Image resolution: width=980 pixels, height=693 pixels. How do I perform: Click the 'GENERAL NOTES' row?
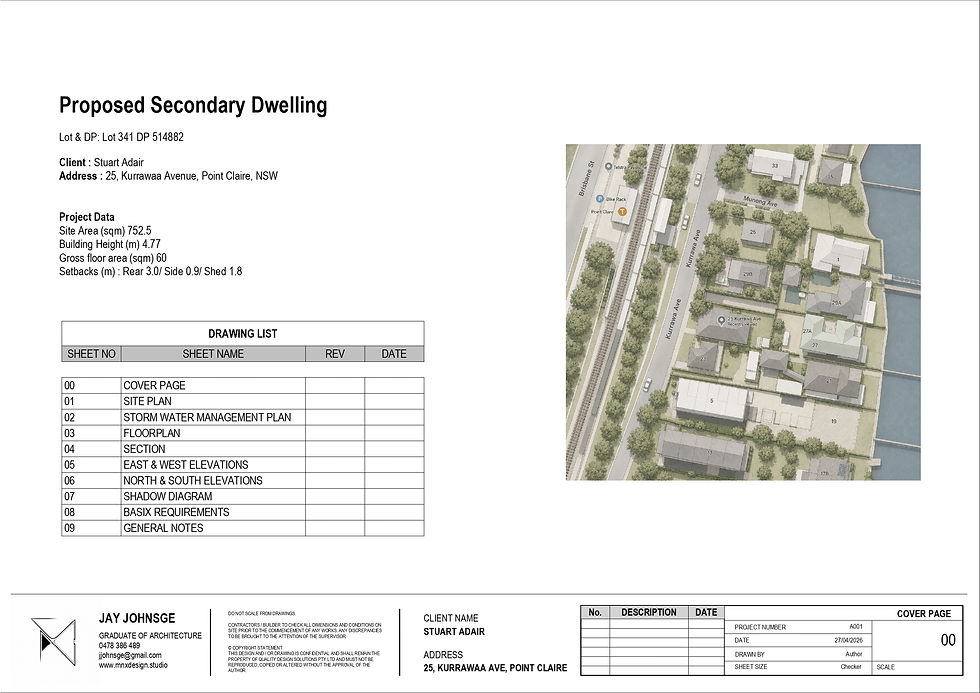pos(242,528)
